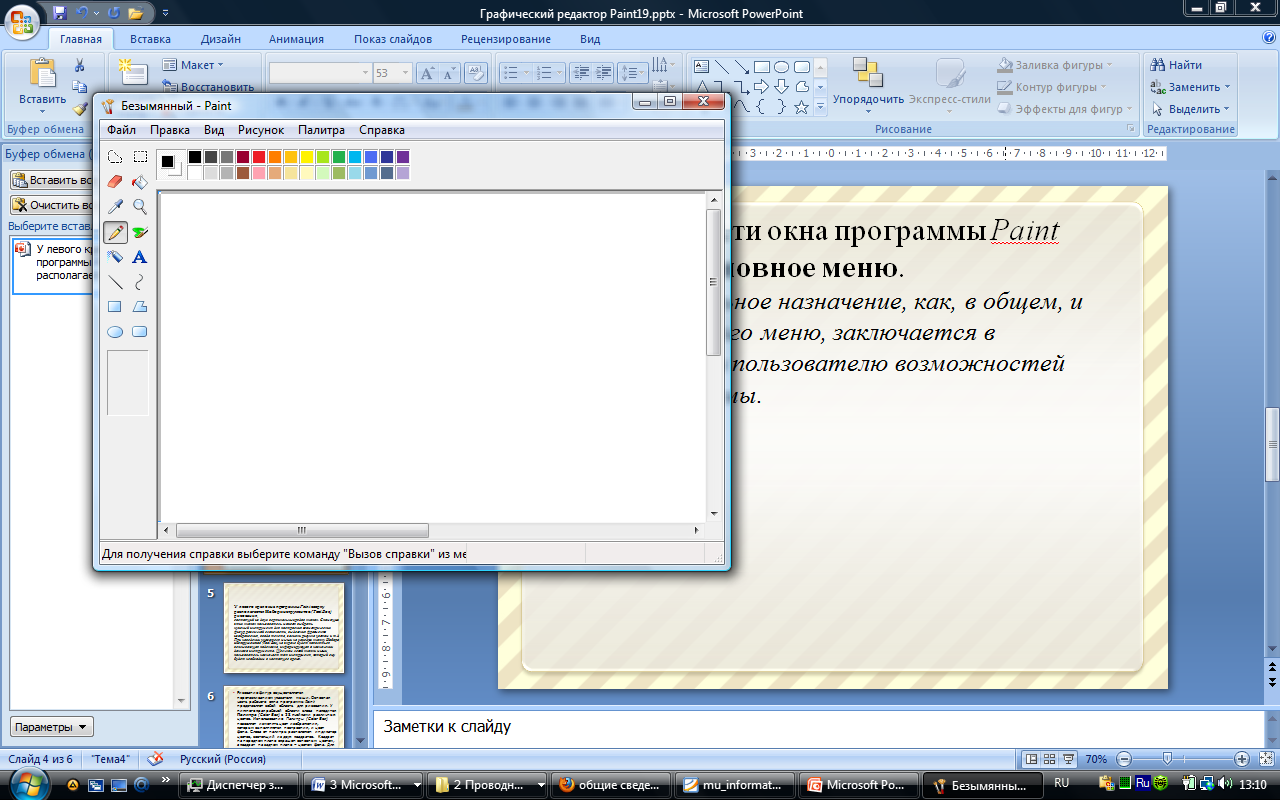This screenshot has width=1280, height=800.
Task: Click the Экспресс-стили button
Action: [x=949, y=83]
